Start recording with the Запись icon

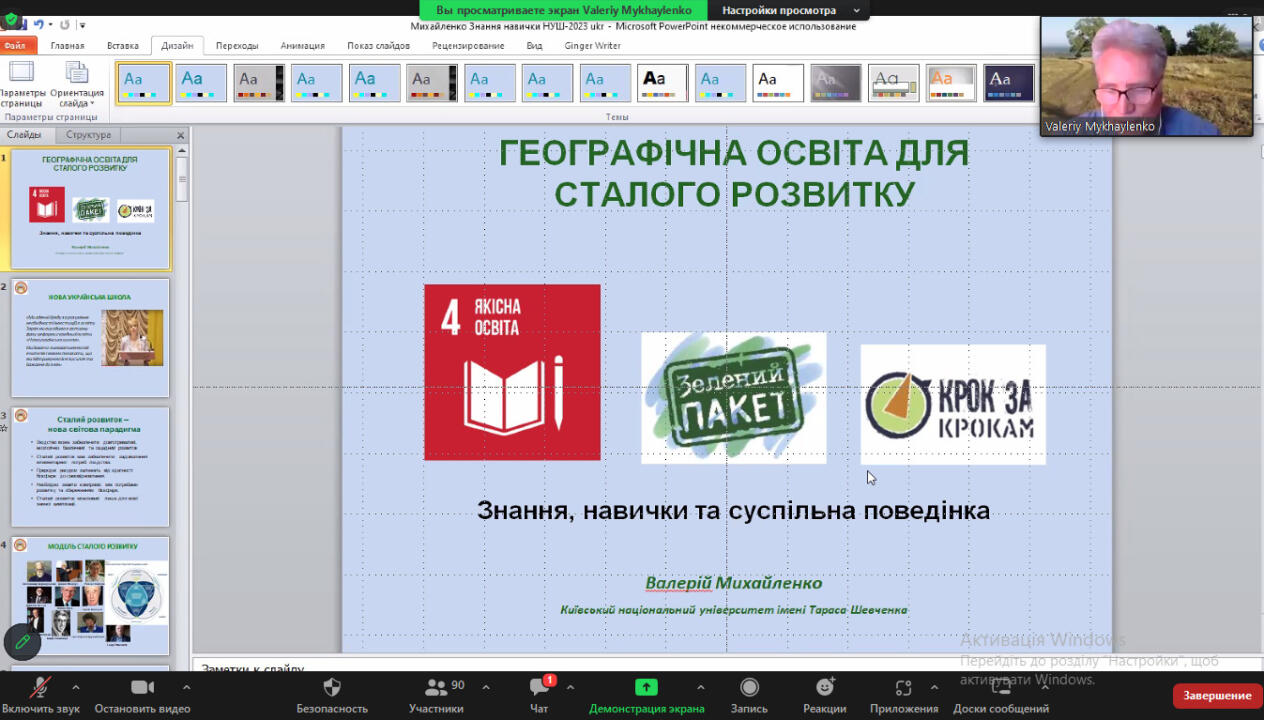[x=749, y=687]
